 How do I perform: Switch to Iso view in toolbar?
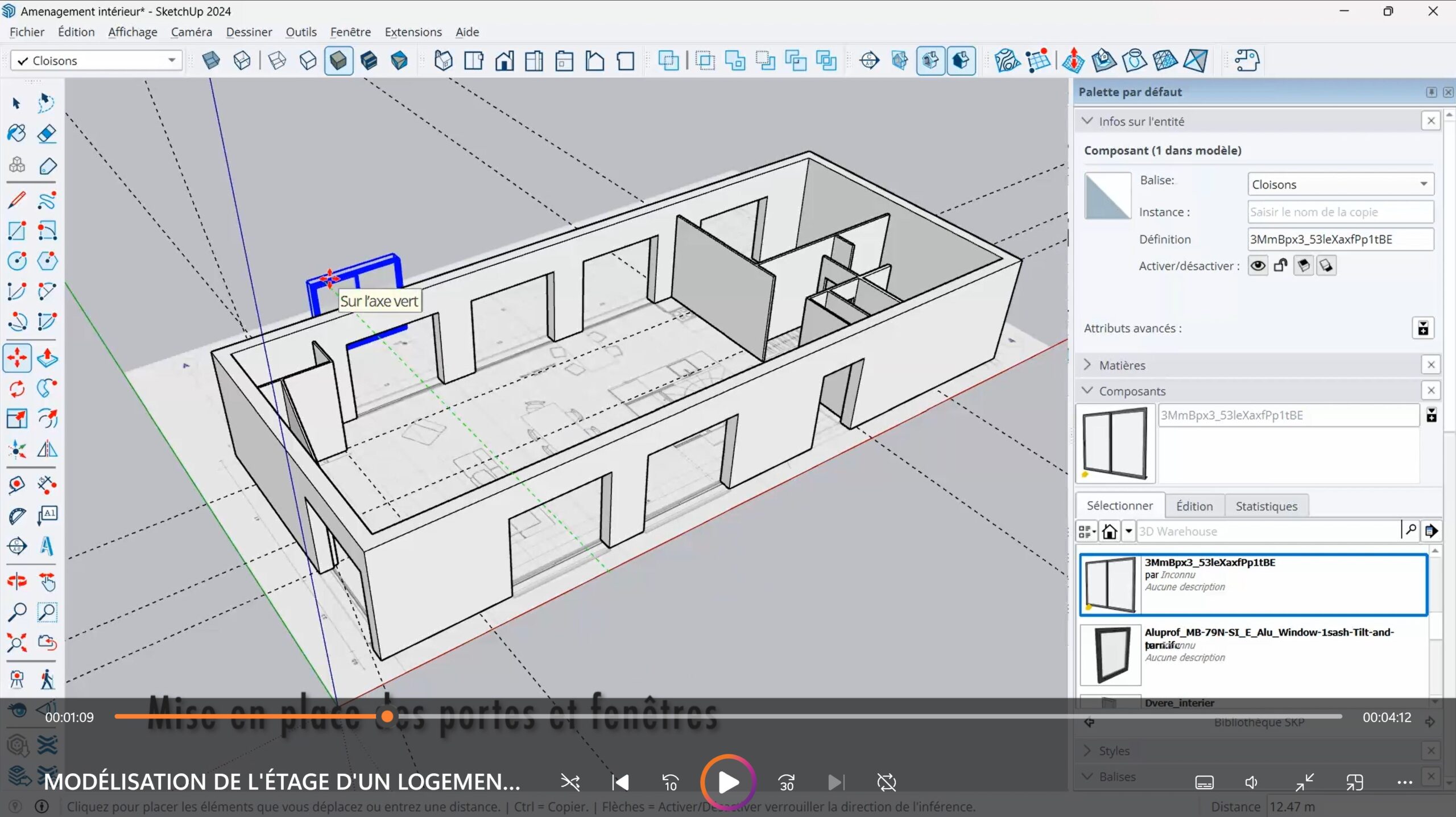pyautogui.click(x=443, y=60)
